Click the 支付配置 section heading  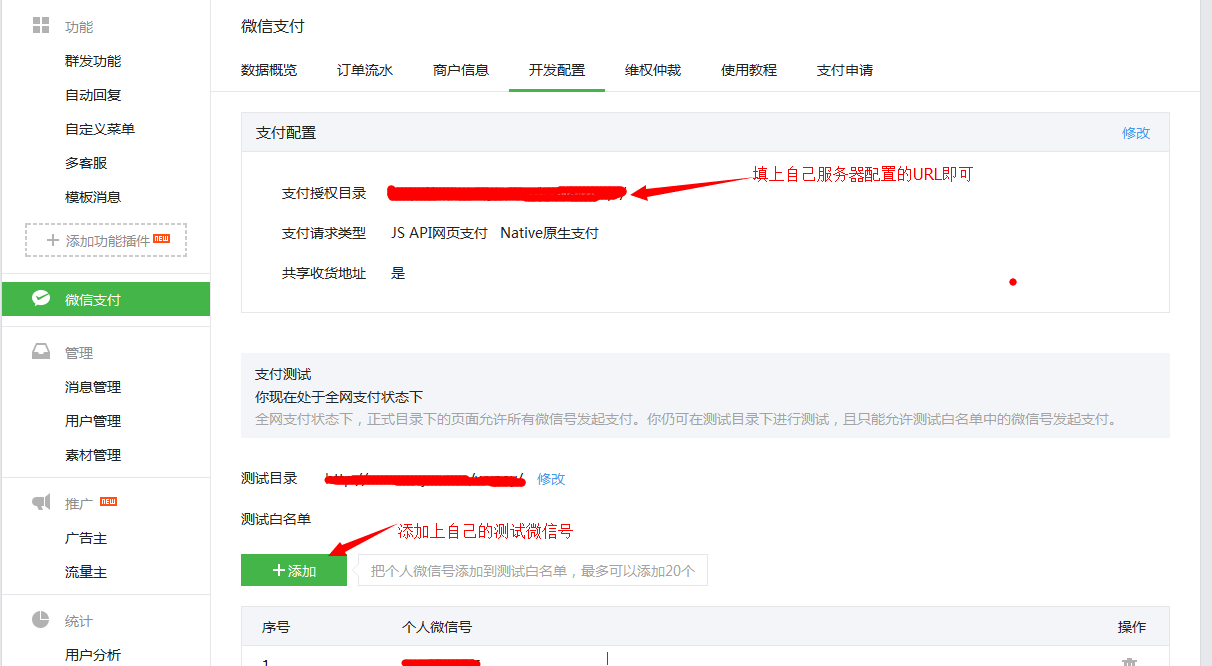(286, 132)
